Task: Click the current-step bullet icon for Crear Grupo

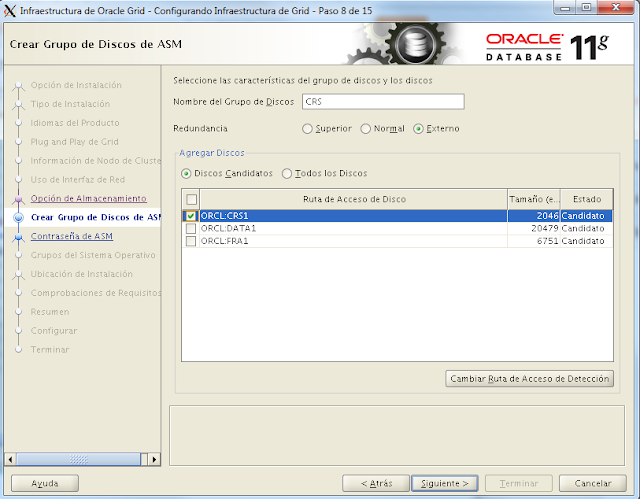Action: 18,217
